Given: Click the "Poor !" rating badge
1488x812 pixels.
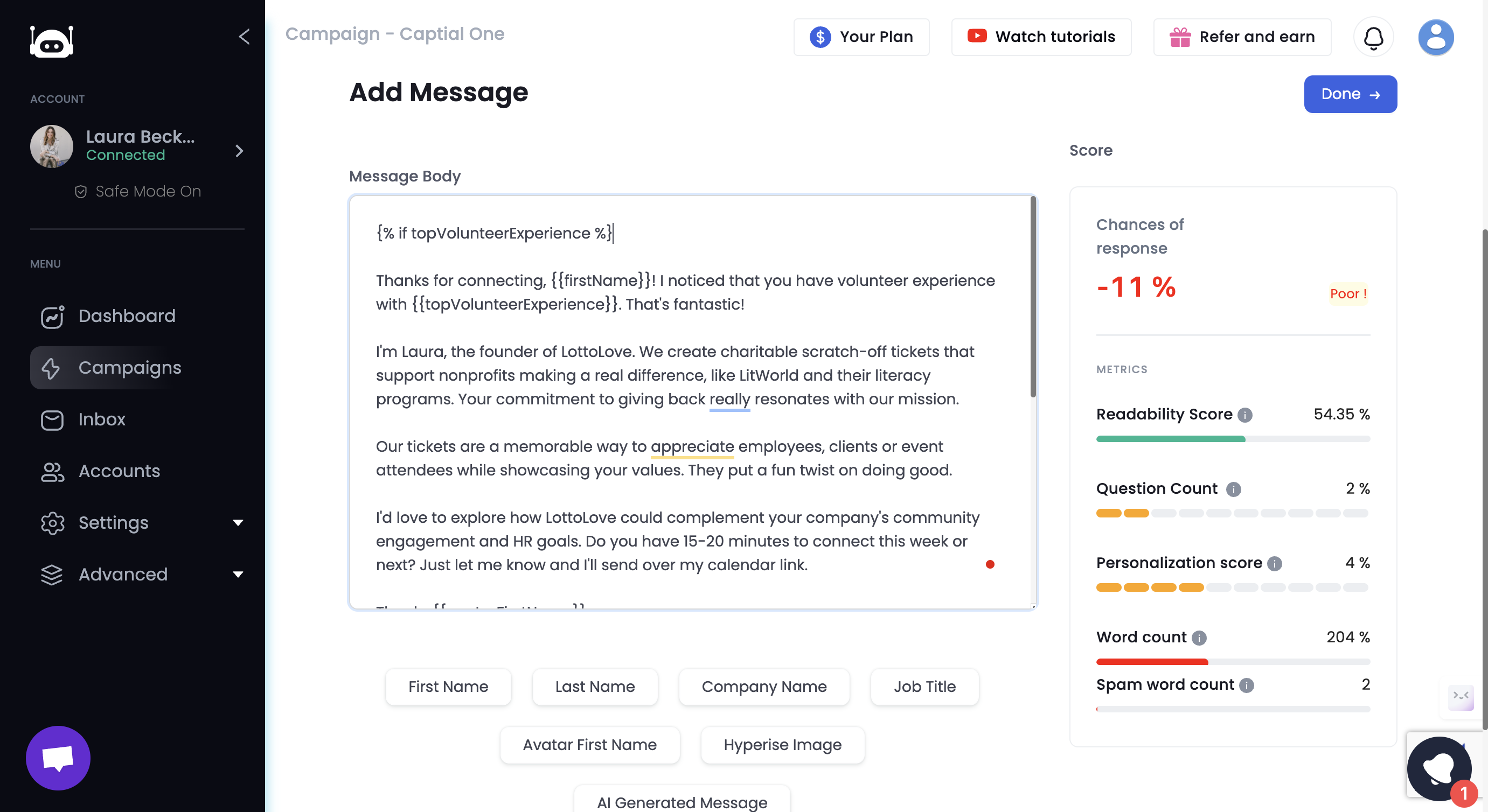Looking at the screenshot, I should (x=1348, y=294).
